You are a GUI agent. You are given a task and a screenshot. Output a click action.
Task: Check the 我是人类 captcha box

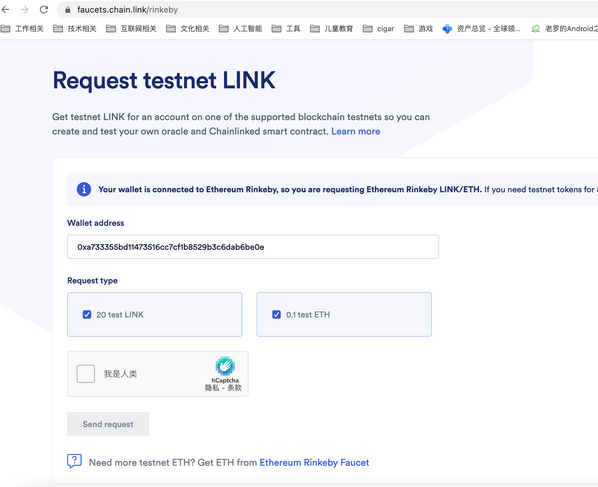point(86,374)
